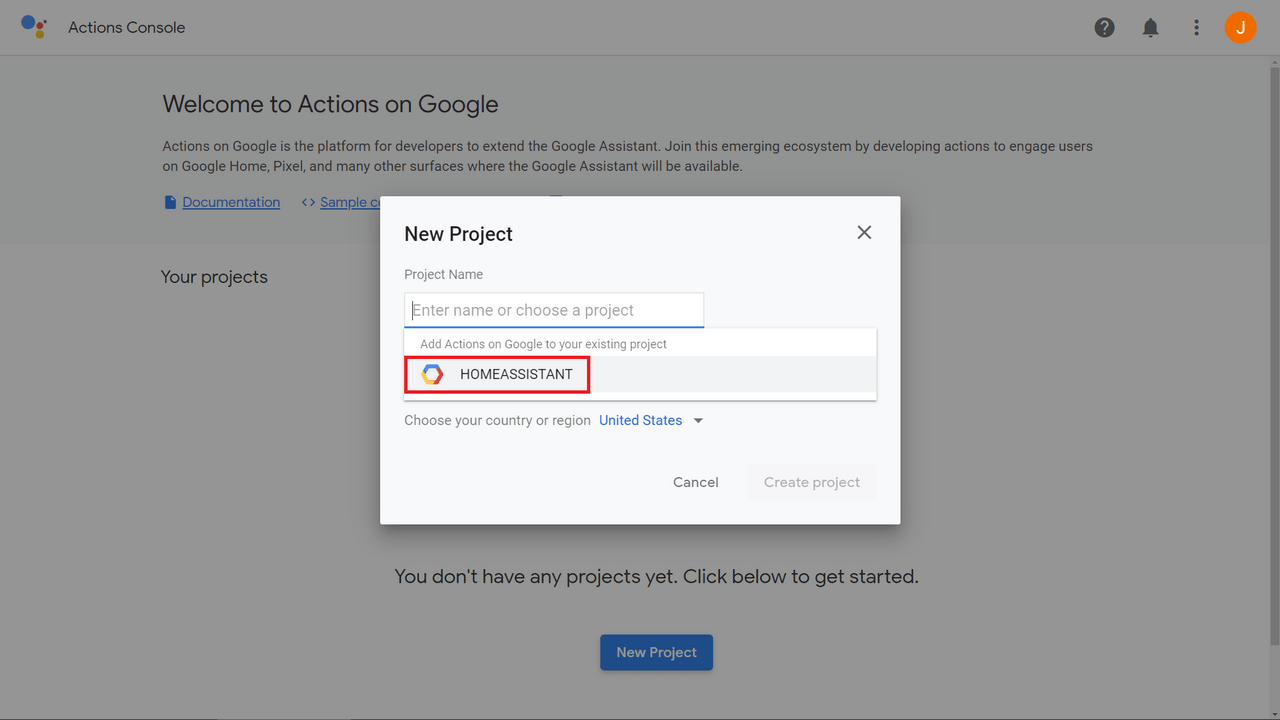Click the Documentation file icon
1280x720 pixels.
(x=170, y=202)
